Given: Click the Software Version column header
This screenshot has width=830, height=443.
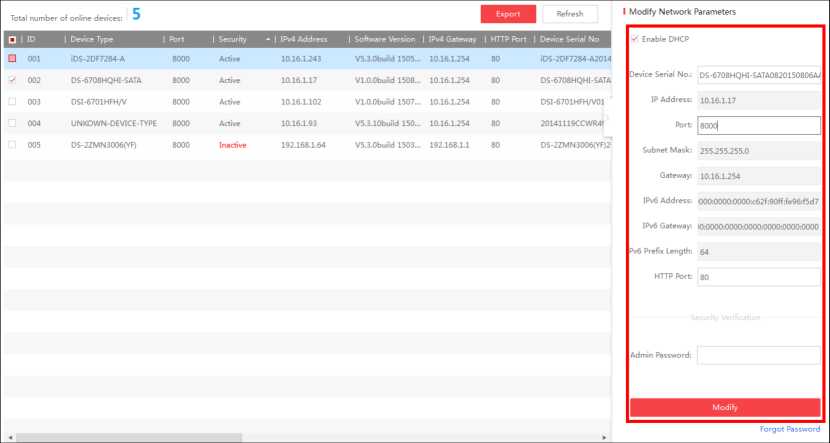Looking at the screenshot, I should click(x=385, y=39).
